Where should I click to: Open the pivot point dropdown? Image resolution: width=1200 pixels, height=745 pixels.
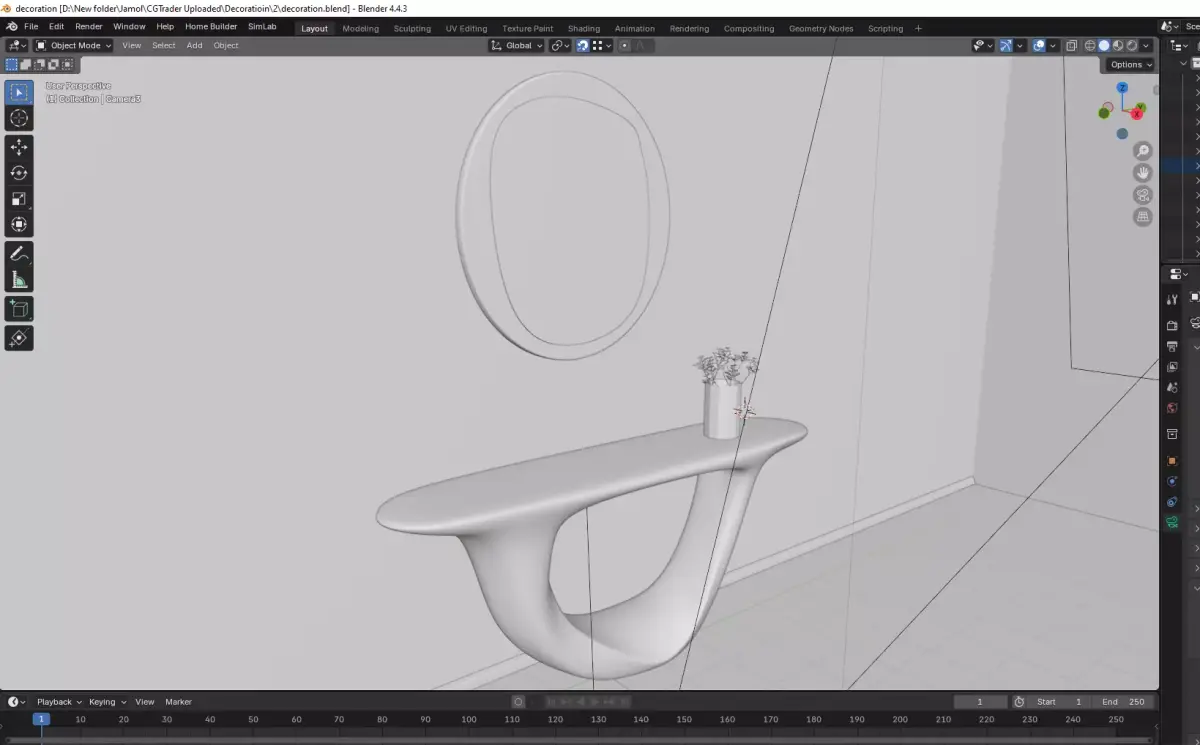559,45
